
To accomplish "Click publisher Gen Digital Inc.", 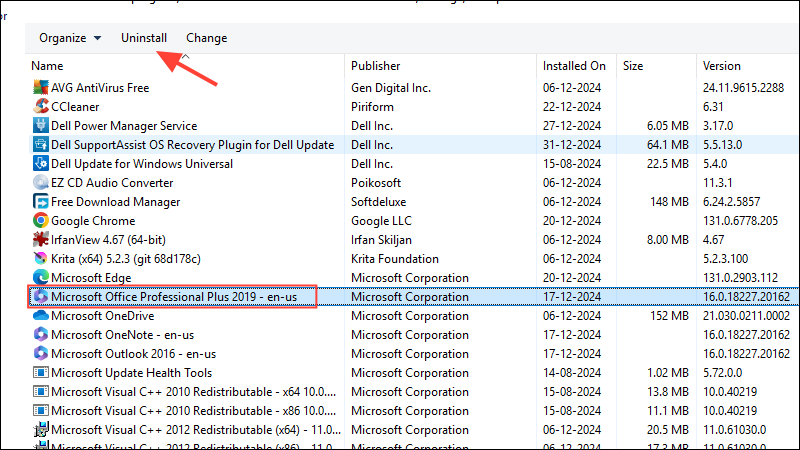I will pos(391,88).
